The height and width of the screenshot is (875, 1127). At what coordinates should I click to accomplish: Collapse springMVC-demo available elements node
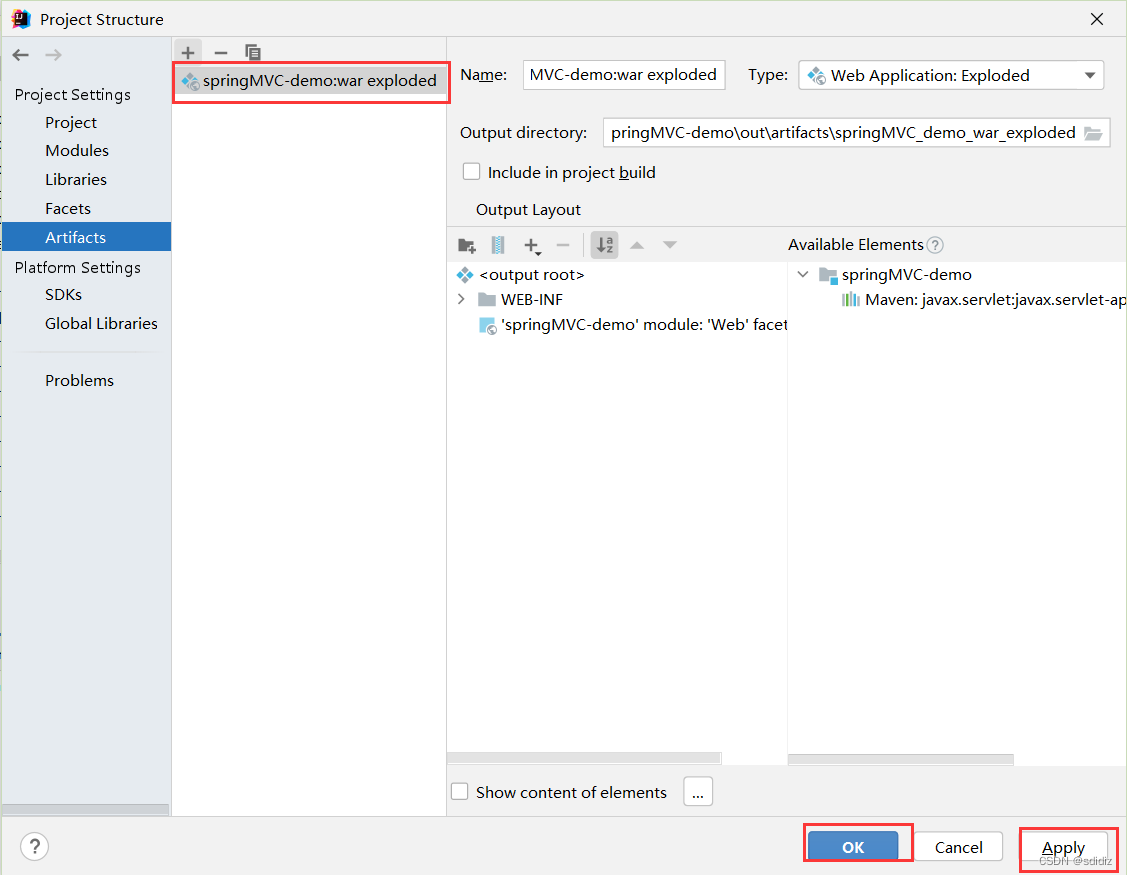pyautogui.click(x=803, y=275)
